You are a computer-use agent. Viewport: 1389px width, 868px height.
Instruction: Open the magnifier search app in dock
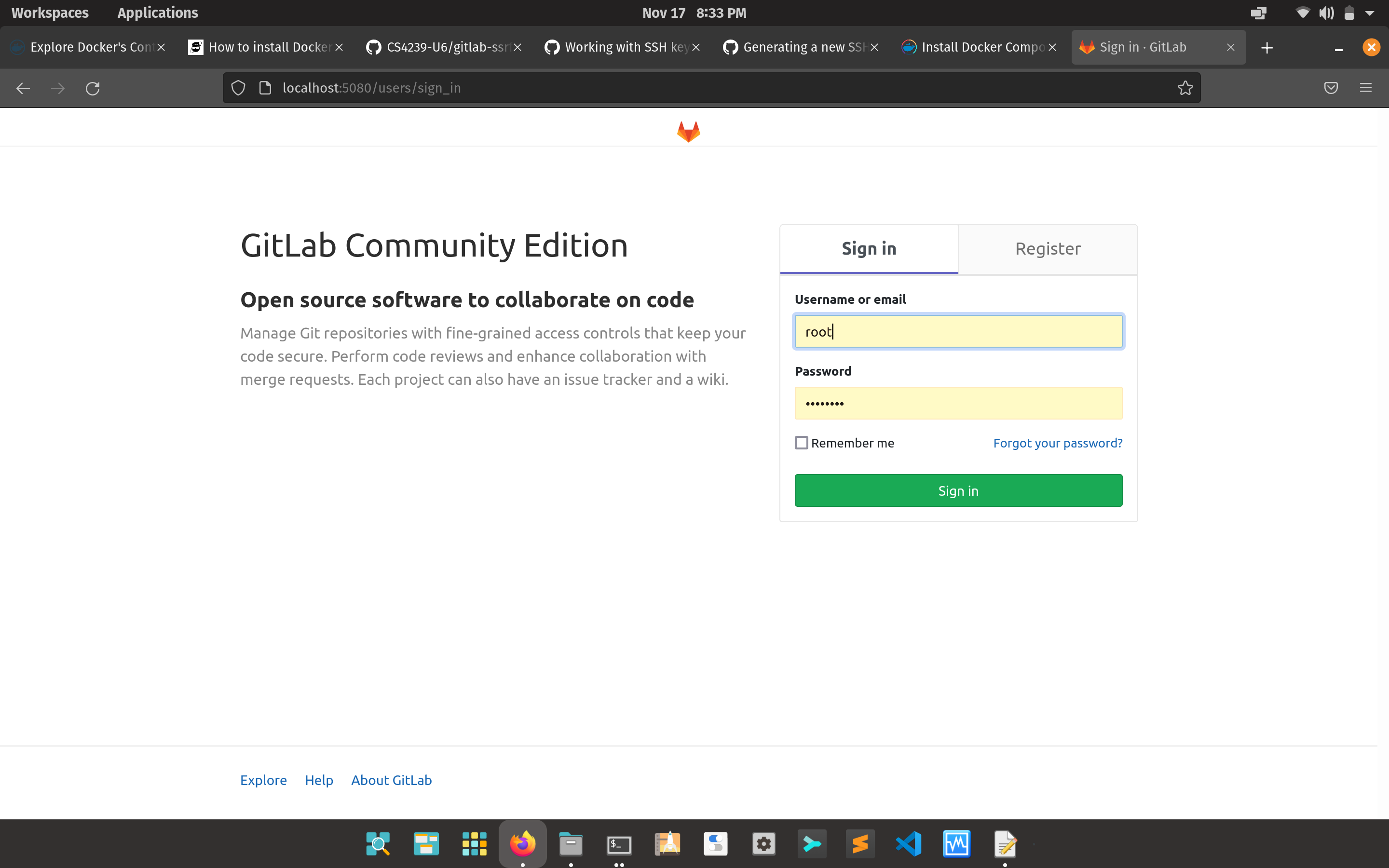click(x=378, y=843)
